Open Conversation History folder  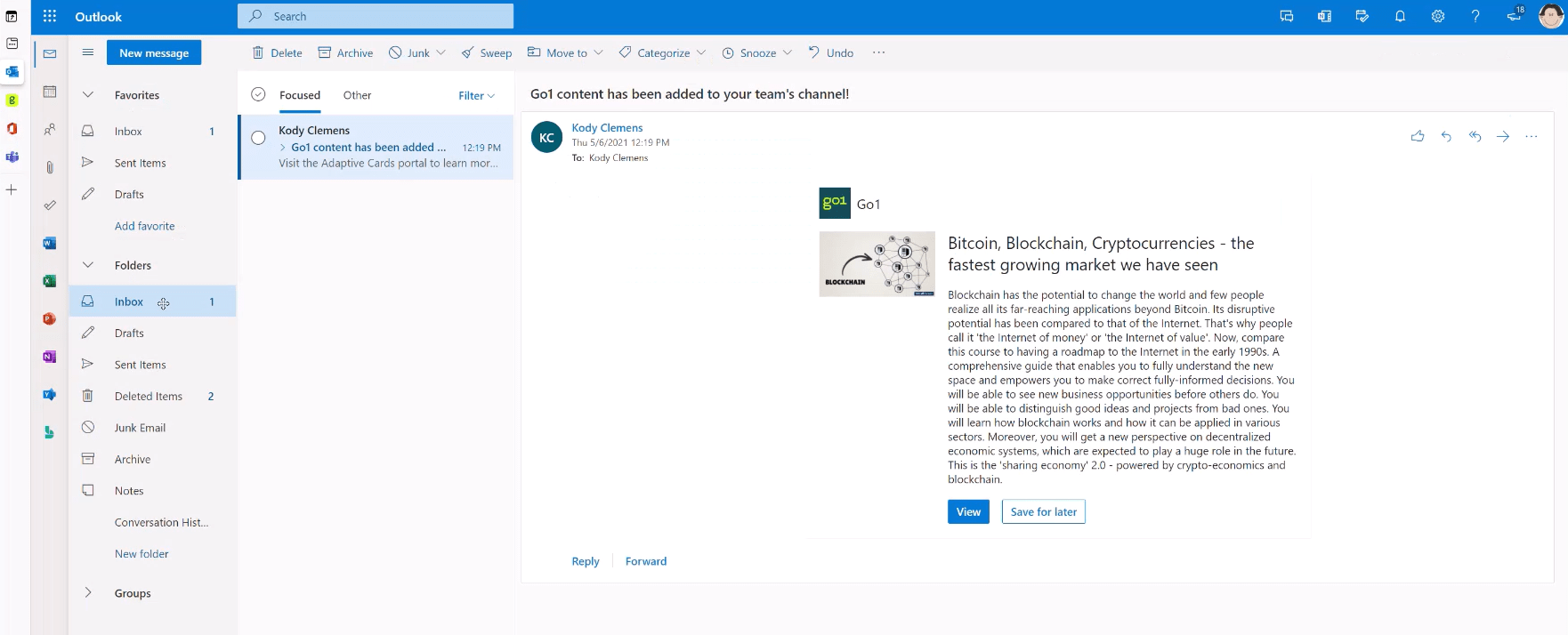click(152, 522)
